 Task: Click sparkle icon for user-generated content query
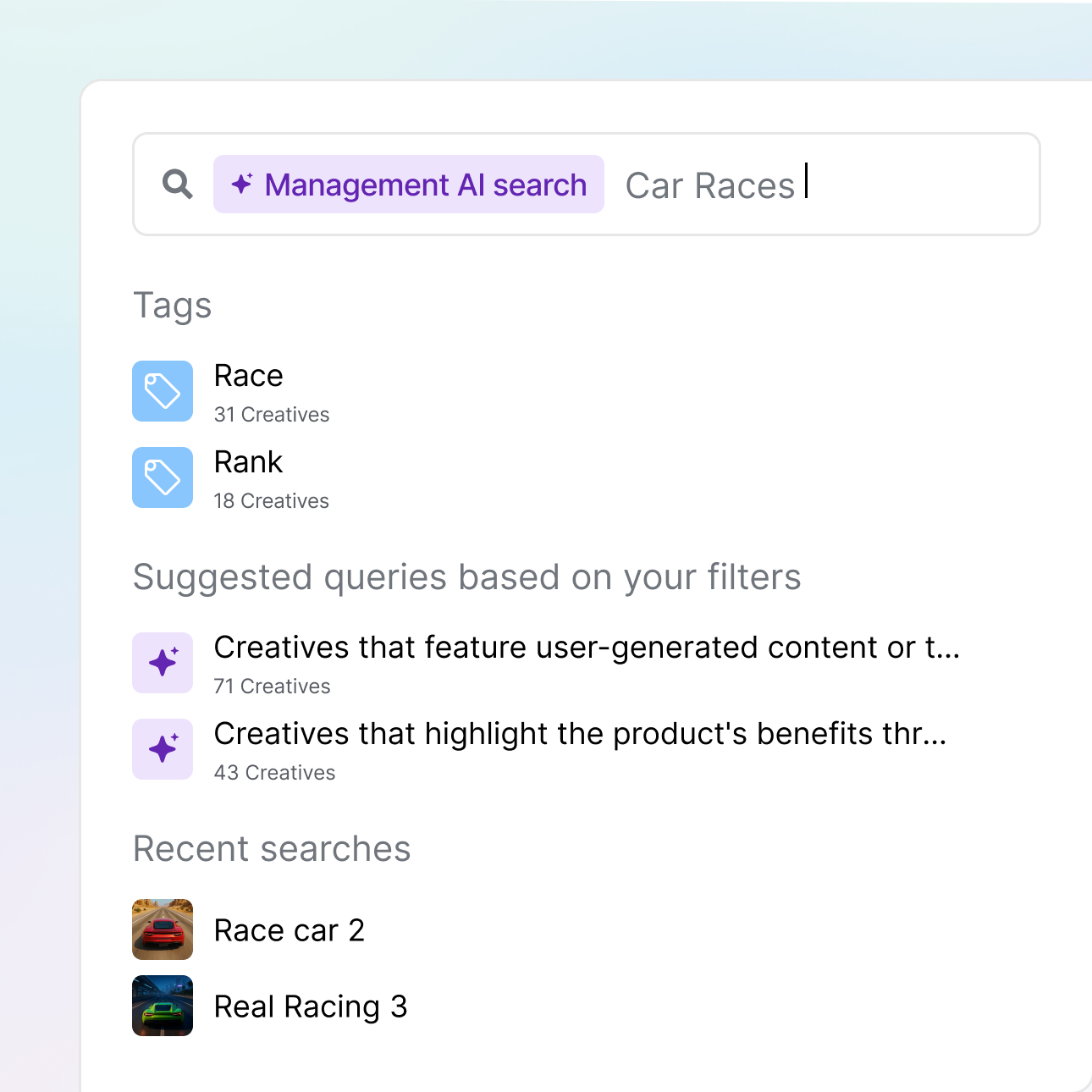point(163,663)
